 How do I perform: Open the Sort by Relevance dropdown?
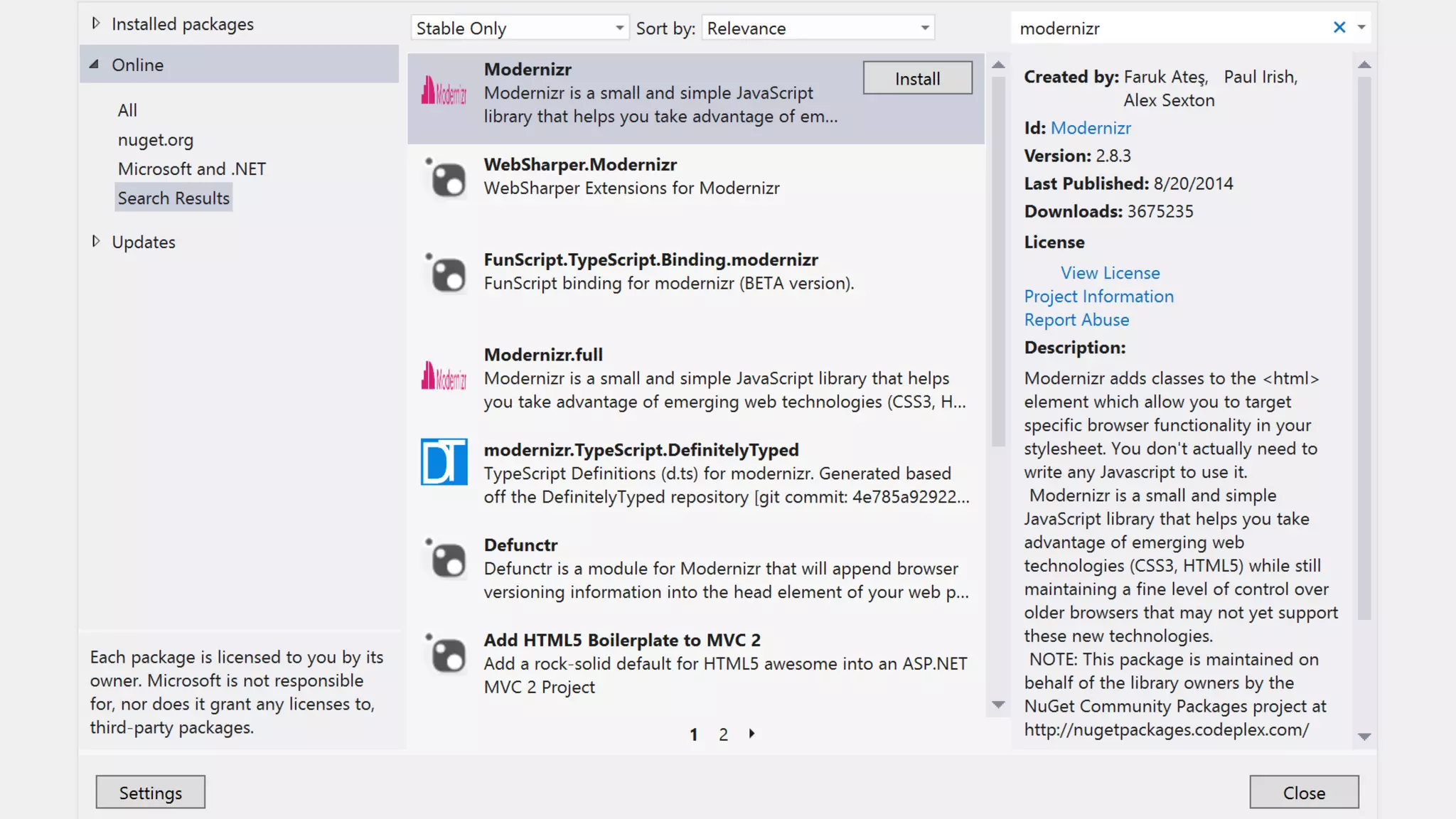[x=818, y=28]
